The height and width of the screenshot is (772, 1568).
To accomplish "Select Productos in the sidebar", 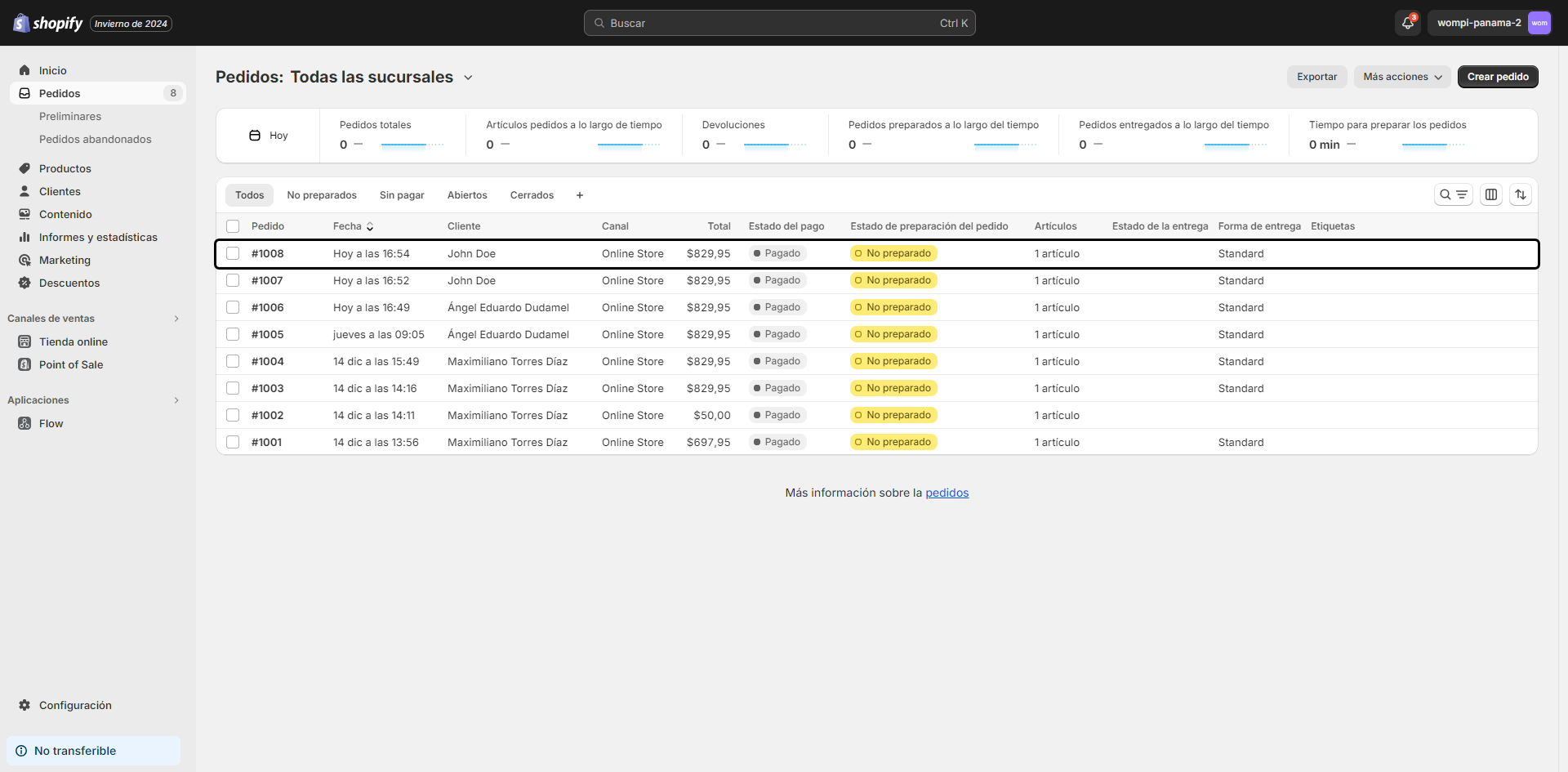I will (x=65, y=168).
